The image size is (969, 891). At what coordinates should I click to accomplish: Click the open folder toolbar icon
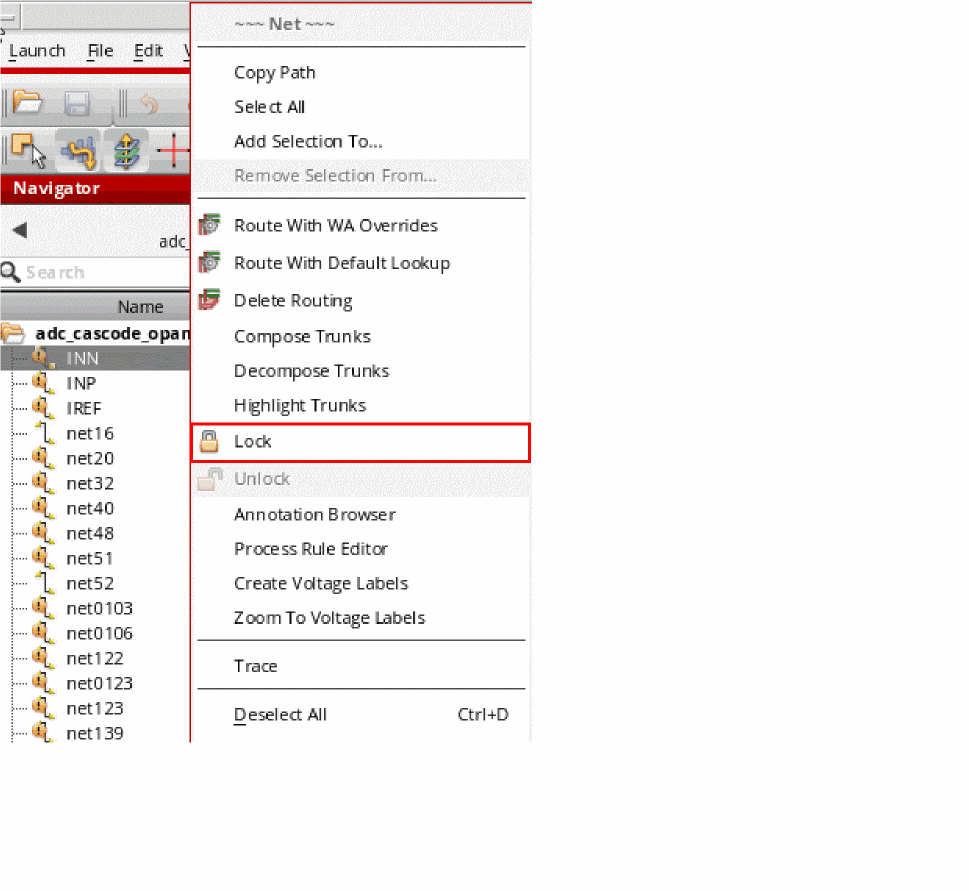pyautogui.click(x=27, y=103)
